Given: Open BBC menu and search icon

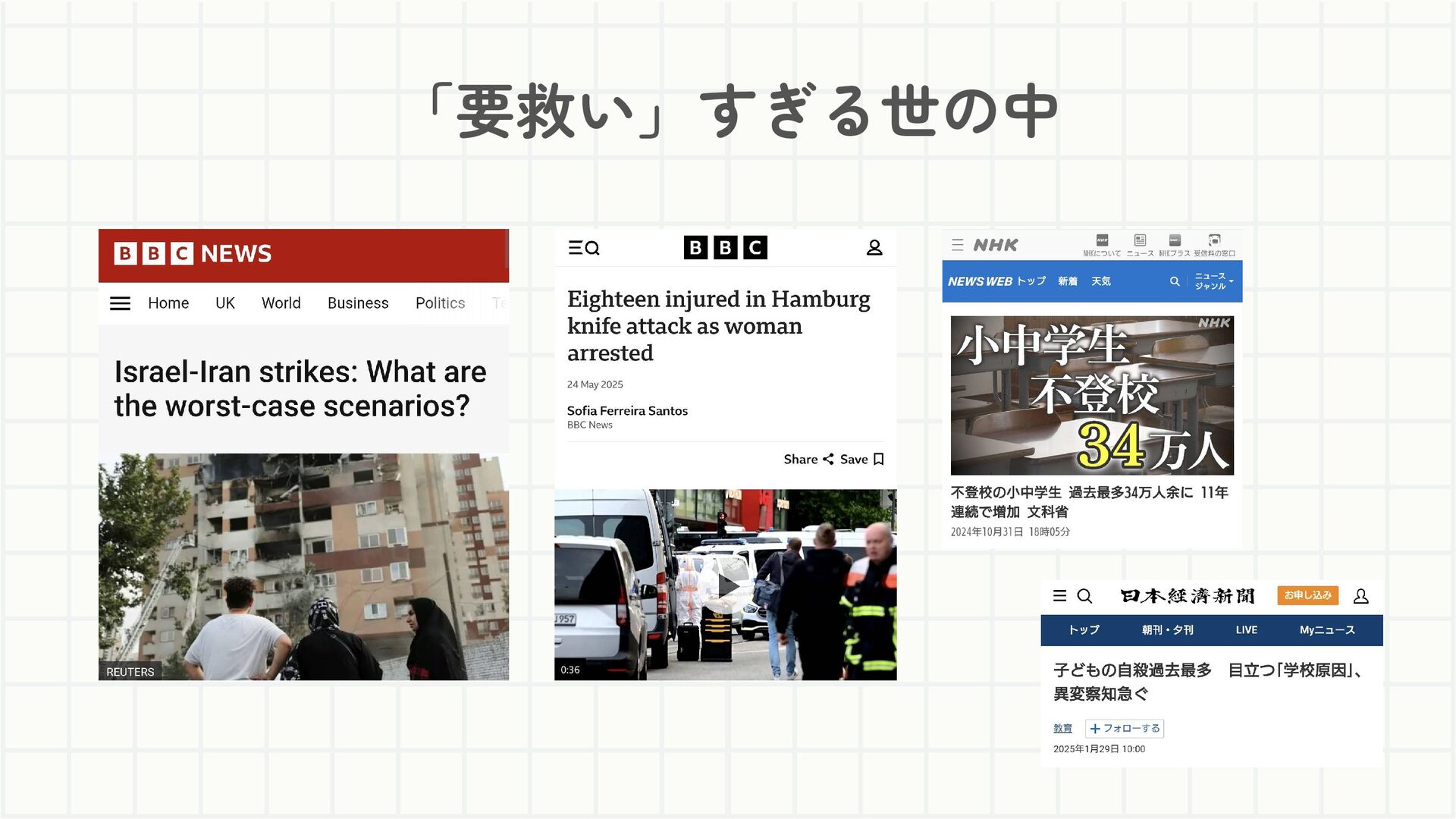Looking at the screenshot, I should [584, 248].
